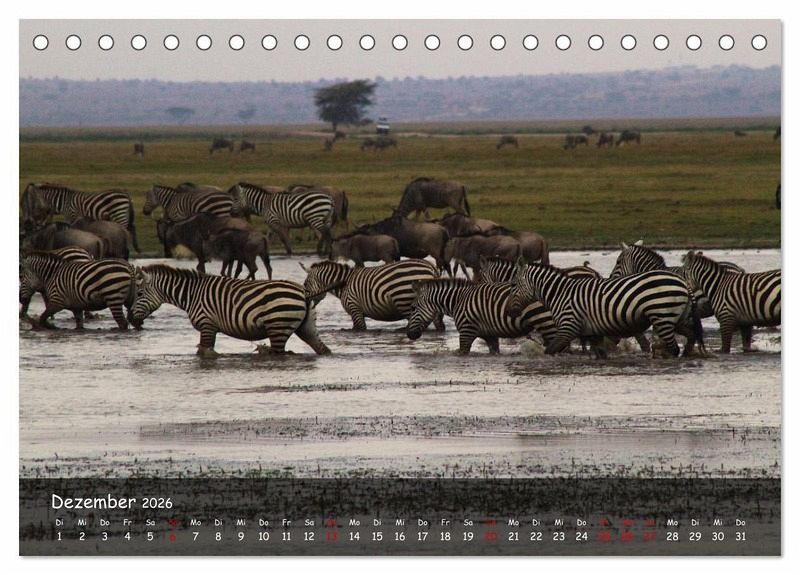Viewport: 800px width, 575px height.
Task: Choose date 18 in the calendar strip
Action: tap(445, 536)
